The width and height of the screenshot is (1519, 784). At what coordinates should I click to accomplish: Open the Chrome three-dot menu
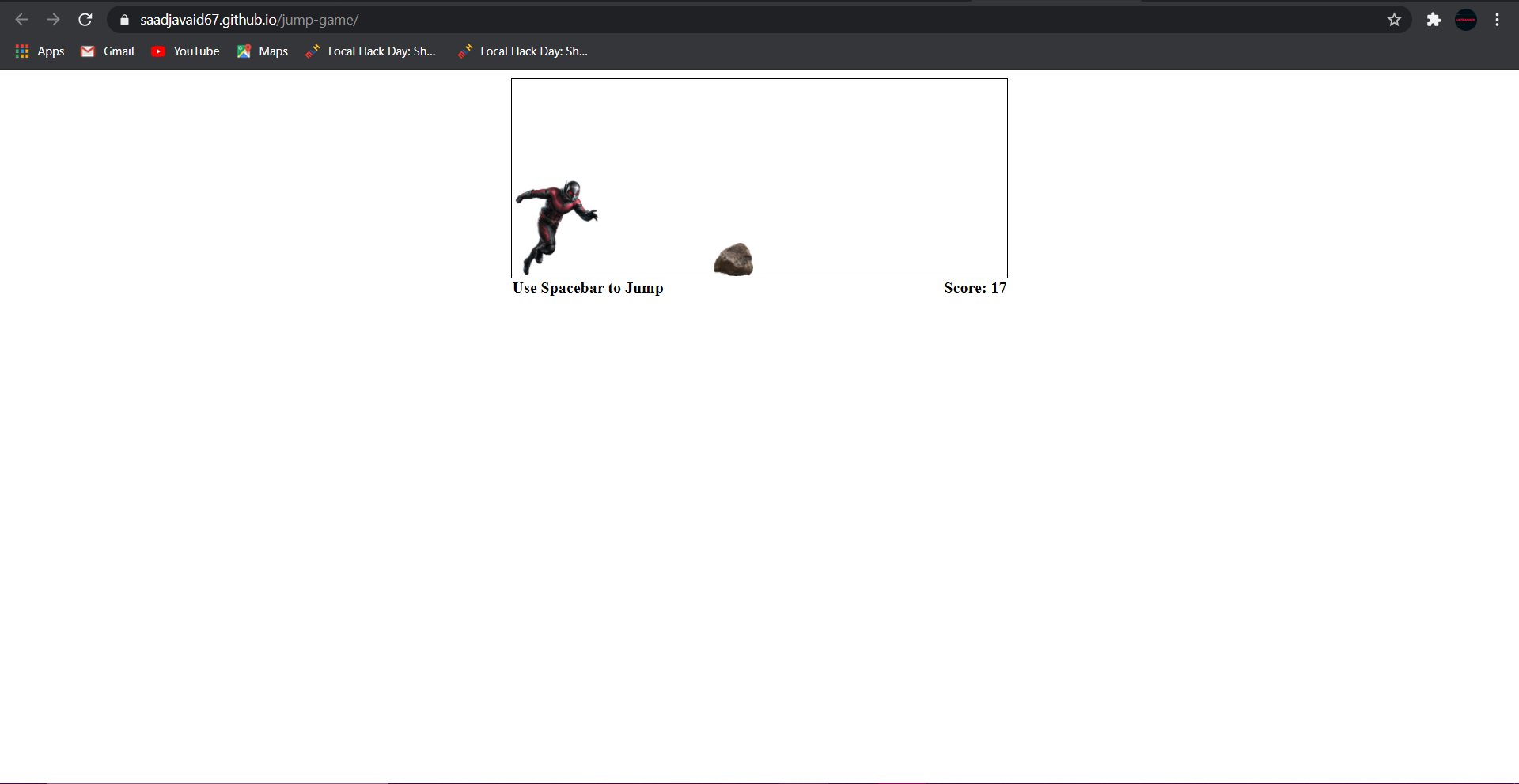[x=1497, y=20]
